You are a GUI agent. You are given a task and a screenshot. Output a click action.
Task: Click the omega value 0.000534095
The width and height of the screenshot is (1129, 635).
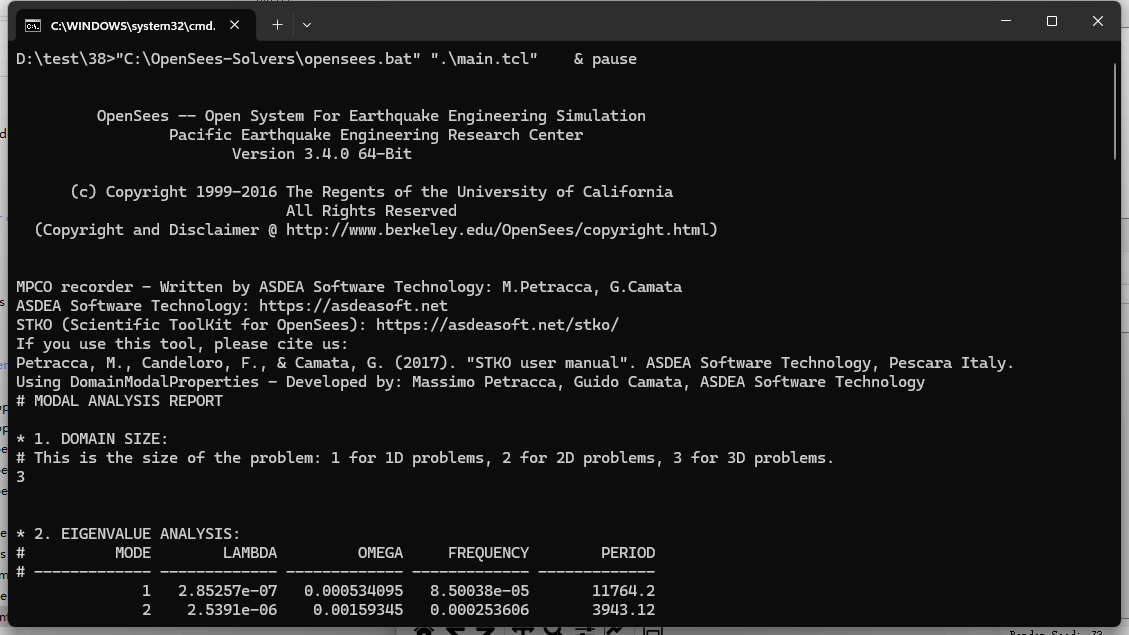(x=354, y=591)
